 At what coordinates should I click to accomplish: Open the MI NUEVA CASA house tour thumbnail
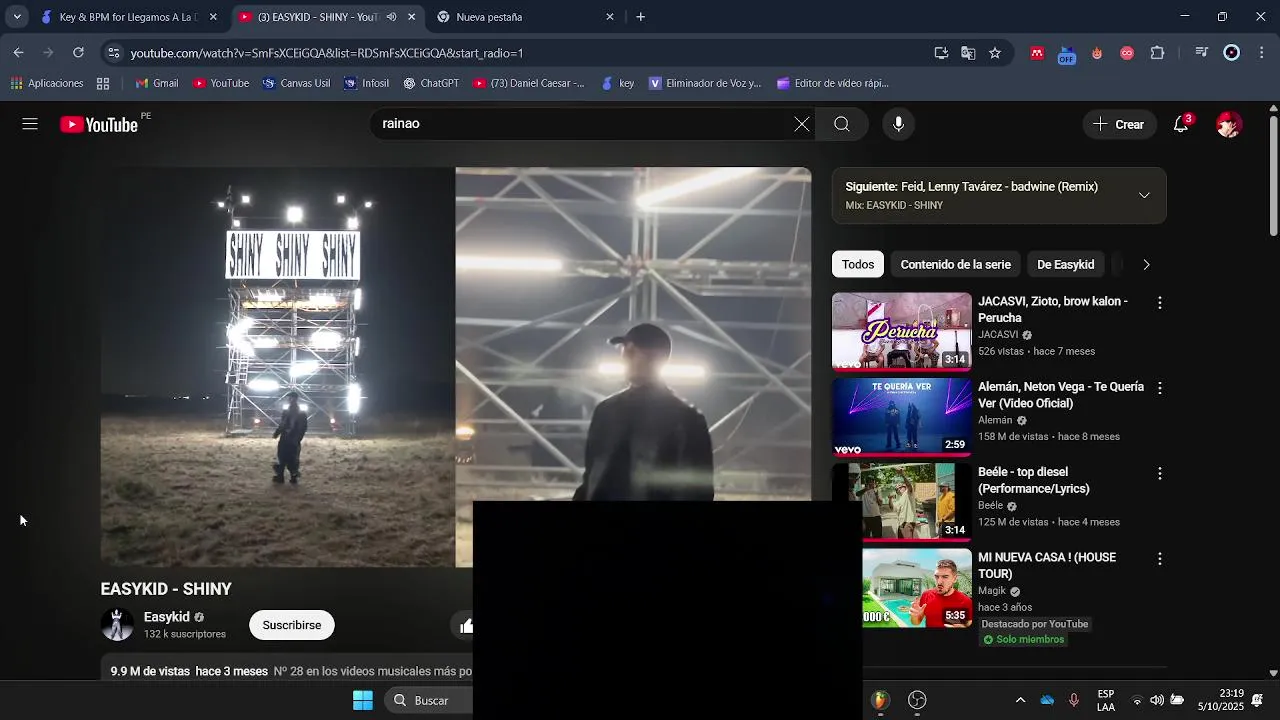917,588
